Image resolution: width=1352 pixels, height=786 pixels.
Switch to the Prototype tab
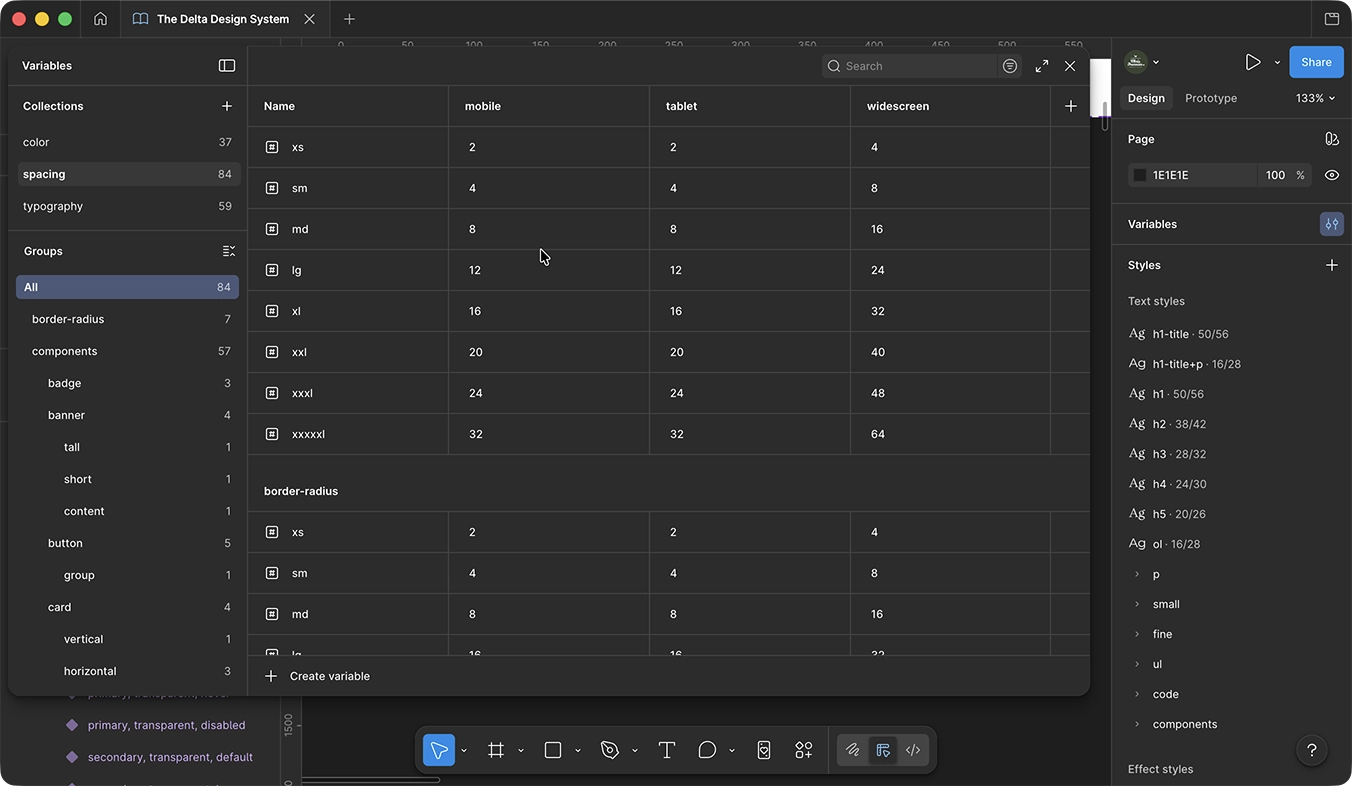(1210, 98)
